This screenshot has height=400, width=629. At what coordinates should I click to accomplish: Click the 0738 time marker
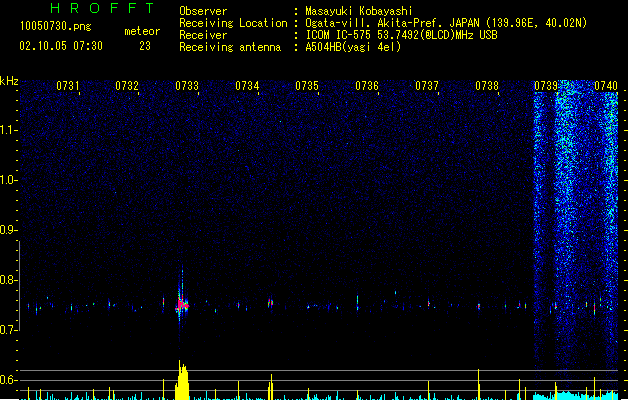click(487, 86)
